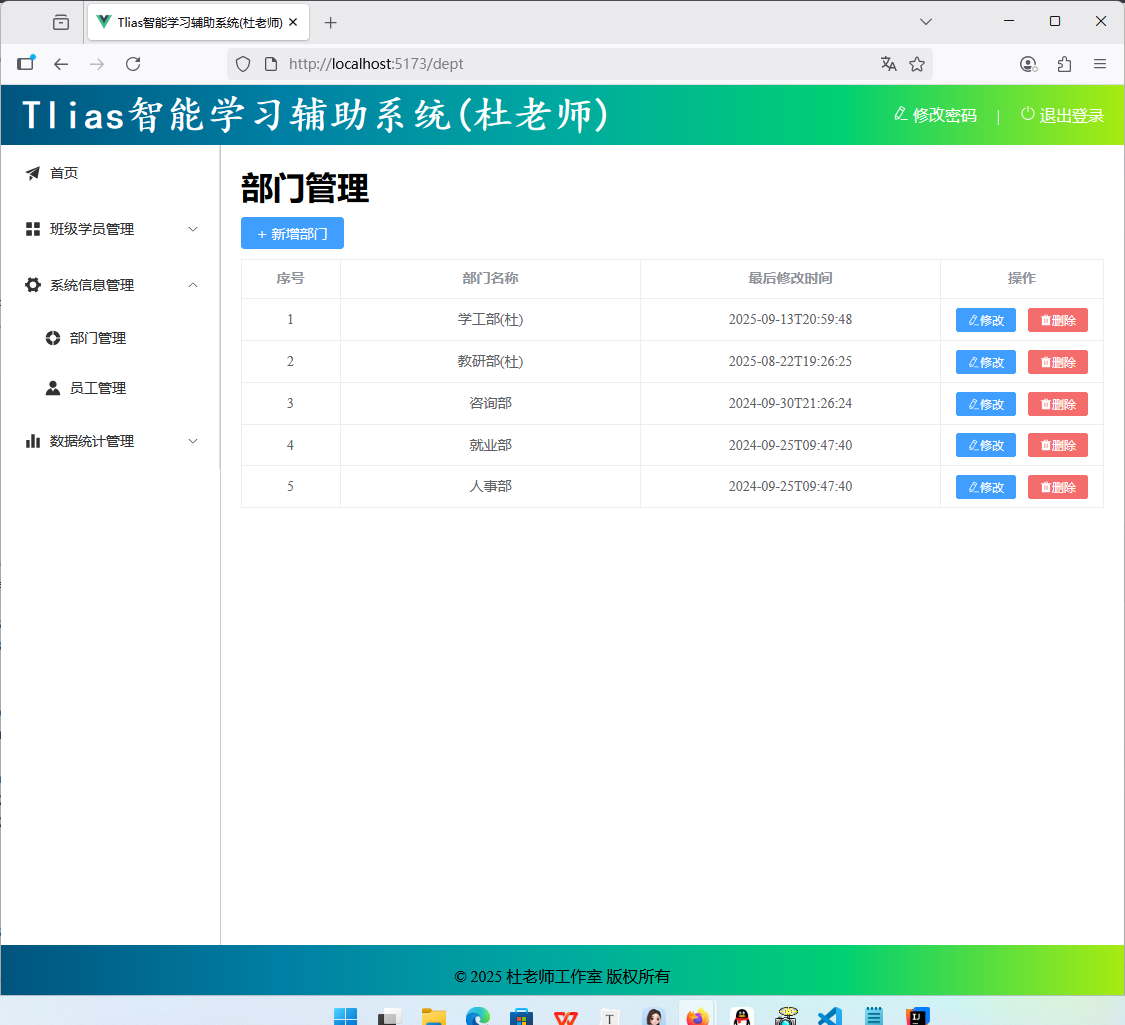The height and width of the screenshot is (1025, 1125).
Task: Open IntelliJ IDEA from the taskbar
Action: coord(917,1016)
